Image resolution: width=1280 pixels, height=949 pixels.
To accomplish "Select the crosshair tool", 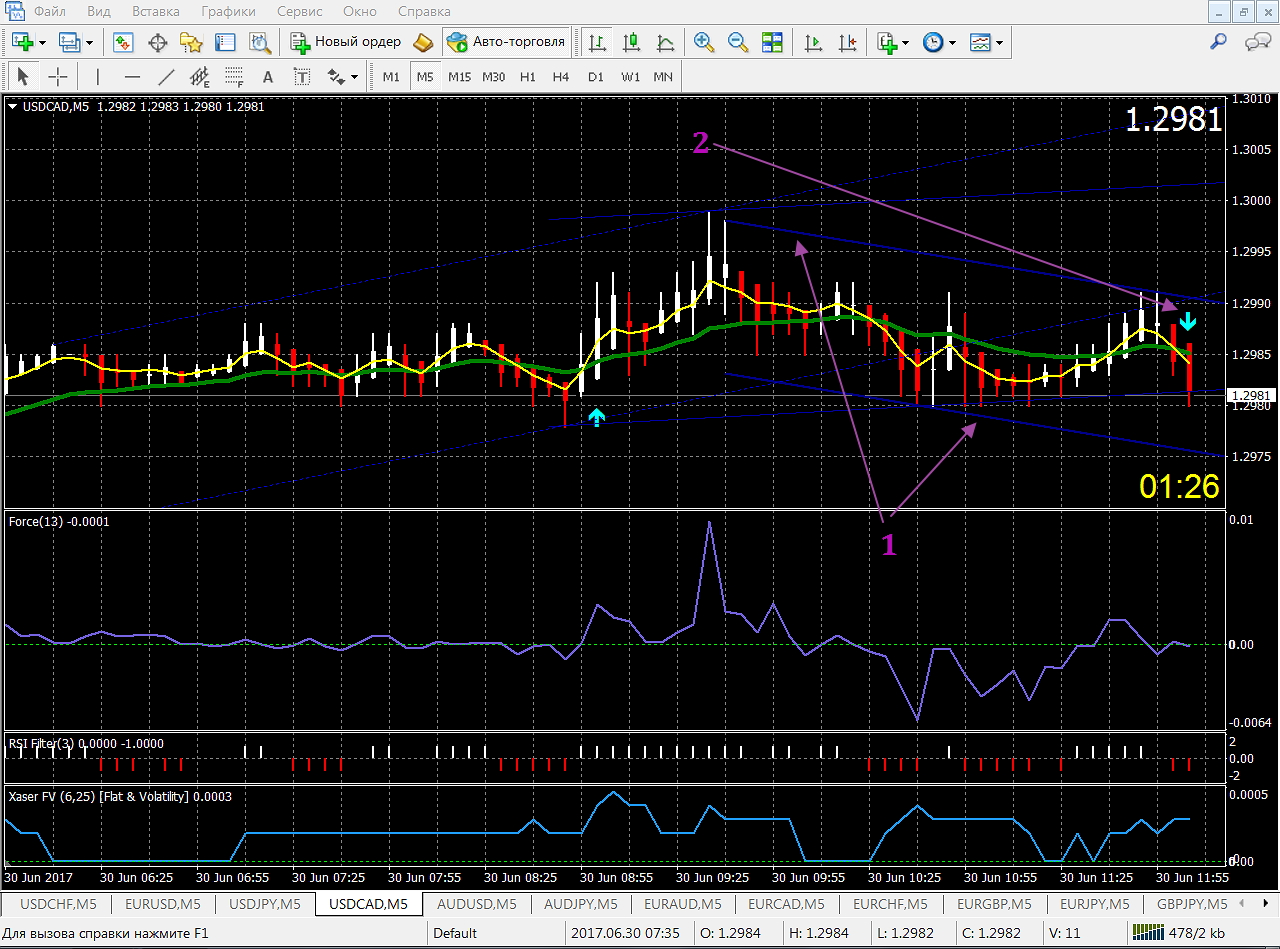I will coord(58,76).
